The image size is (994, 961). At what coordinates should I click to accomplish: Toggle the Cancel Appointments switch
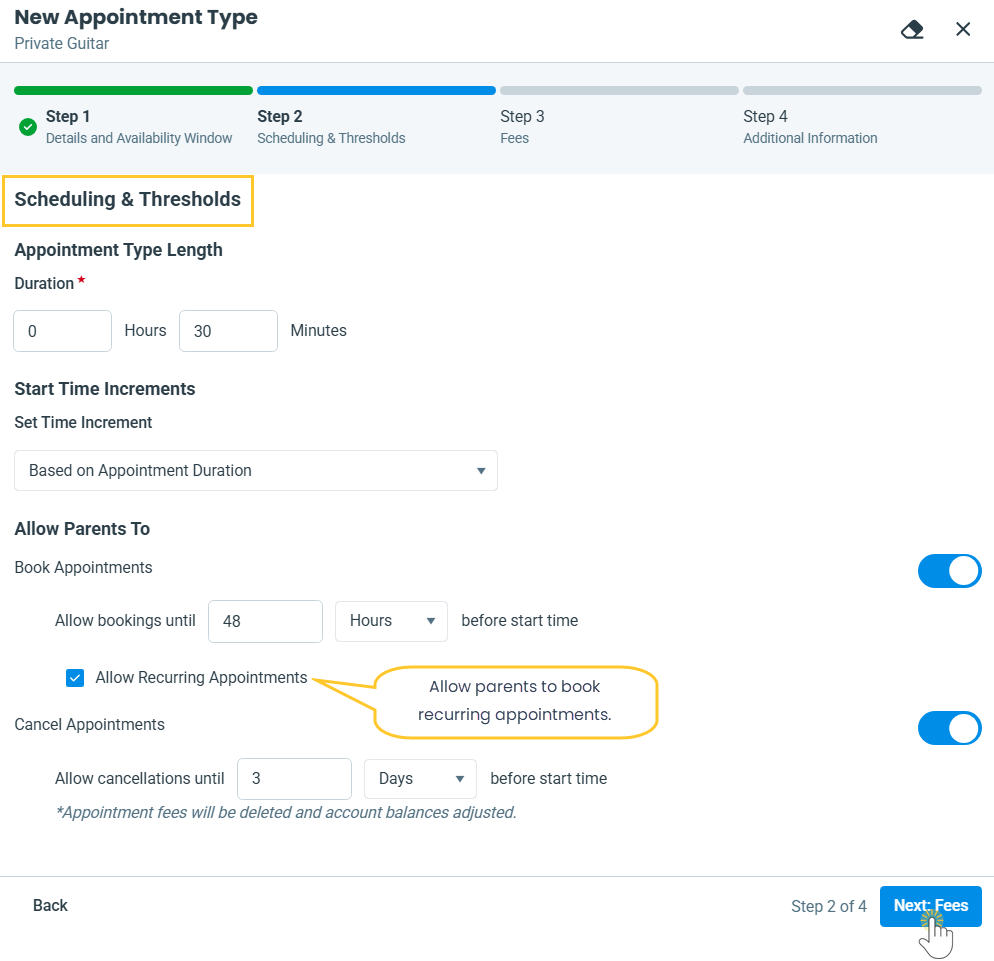pos(949,728)
